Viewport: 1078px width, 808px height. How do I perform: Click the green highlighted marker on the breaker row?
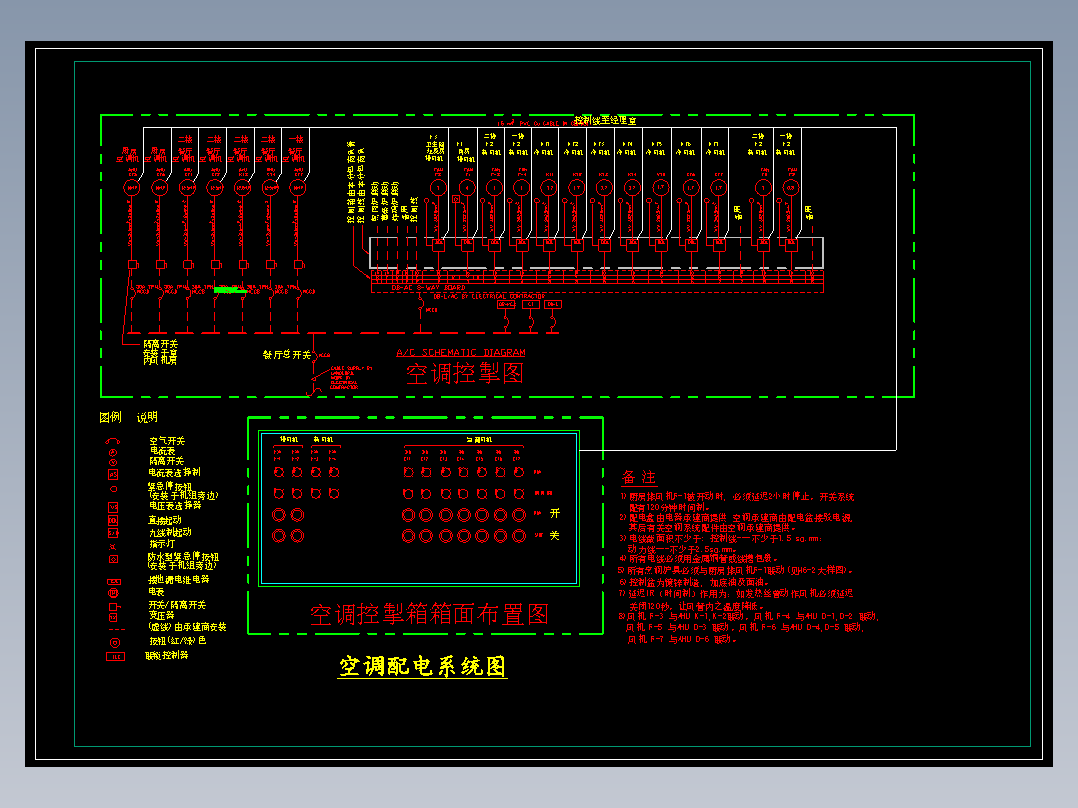tap(230, 290)
